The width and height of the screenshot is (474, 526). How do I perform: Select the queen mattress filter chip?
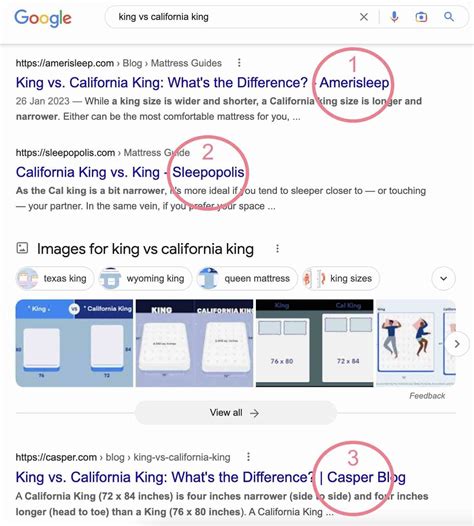247,278
